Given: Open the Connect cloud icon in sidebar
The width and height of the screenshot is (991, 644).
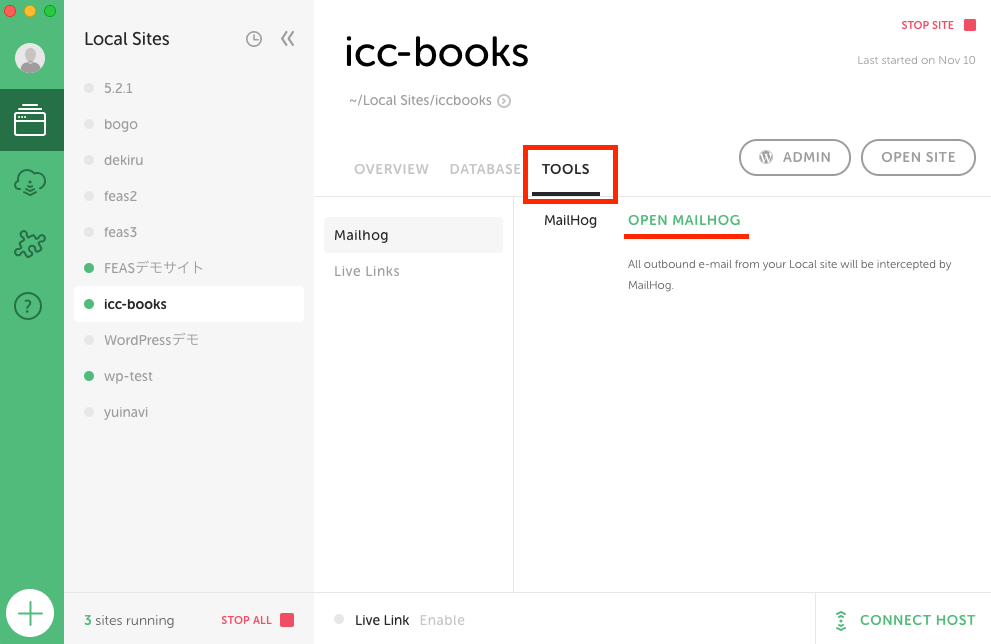Looking at the screenshot, I should pos(30,182).
